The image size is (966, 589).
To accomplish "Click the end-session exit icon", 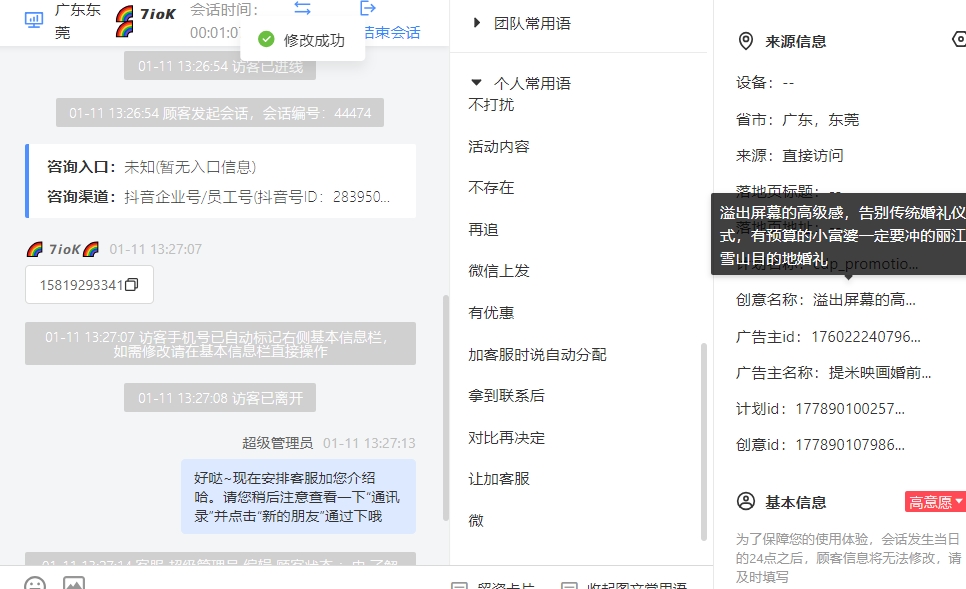I will click(367, 8).
